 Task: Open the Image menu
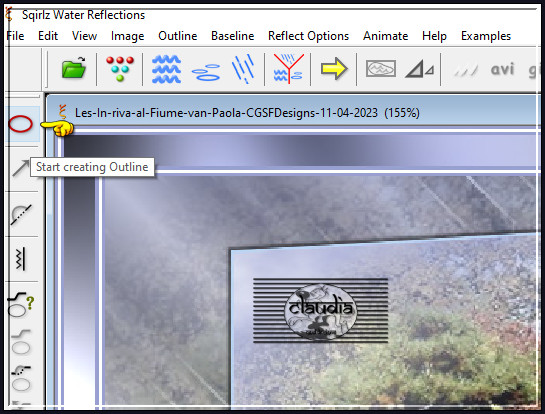[127, 36]
